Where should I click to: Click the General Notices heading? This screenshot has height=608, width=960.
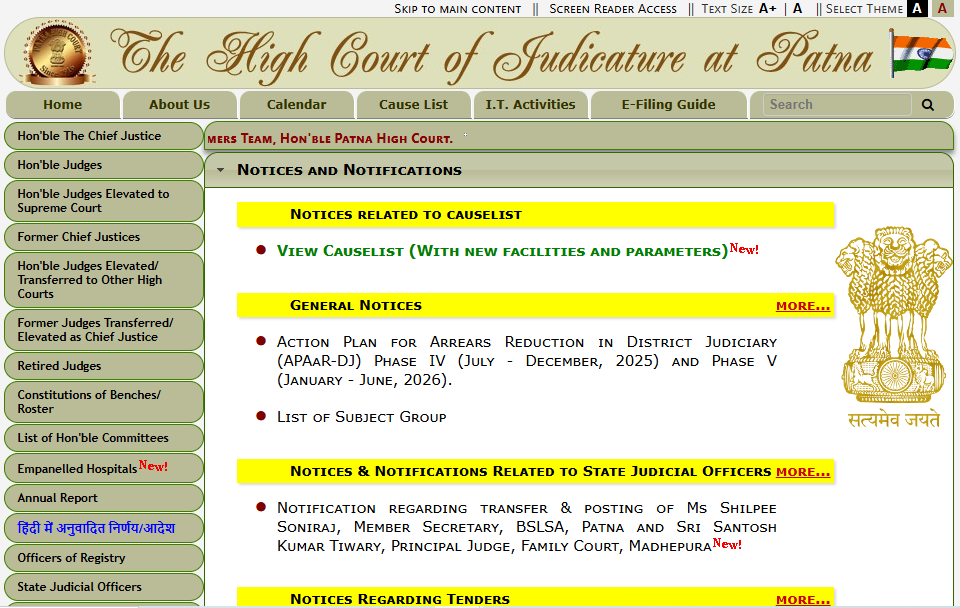[356, 305]
